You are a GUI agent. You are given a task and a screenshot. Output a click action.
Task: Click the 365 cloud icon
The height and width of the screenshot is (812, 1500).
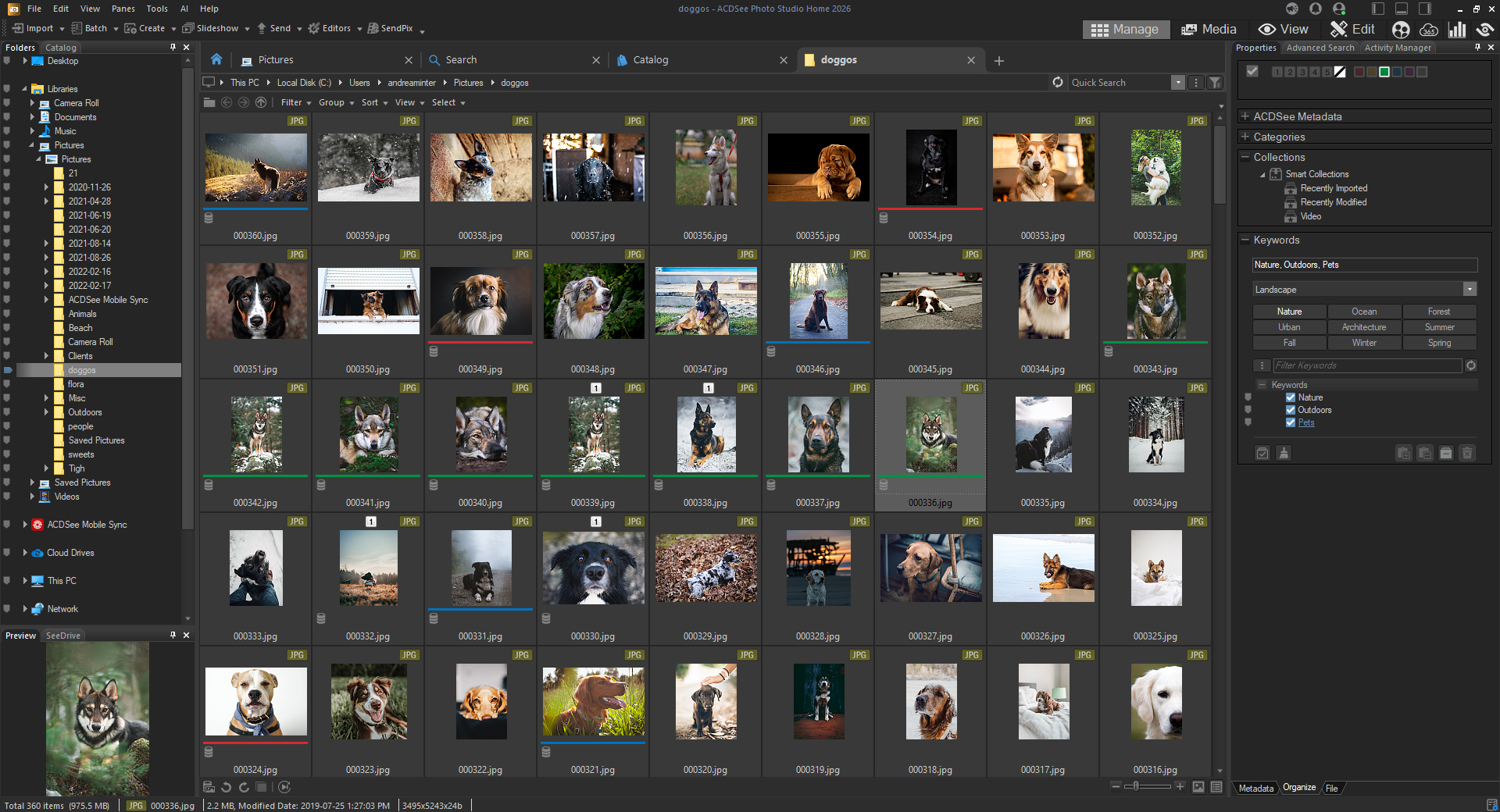[x=1429, y=30]
